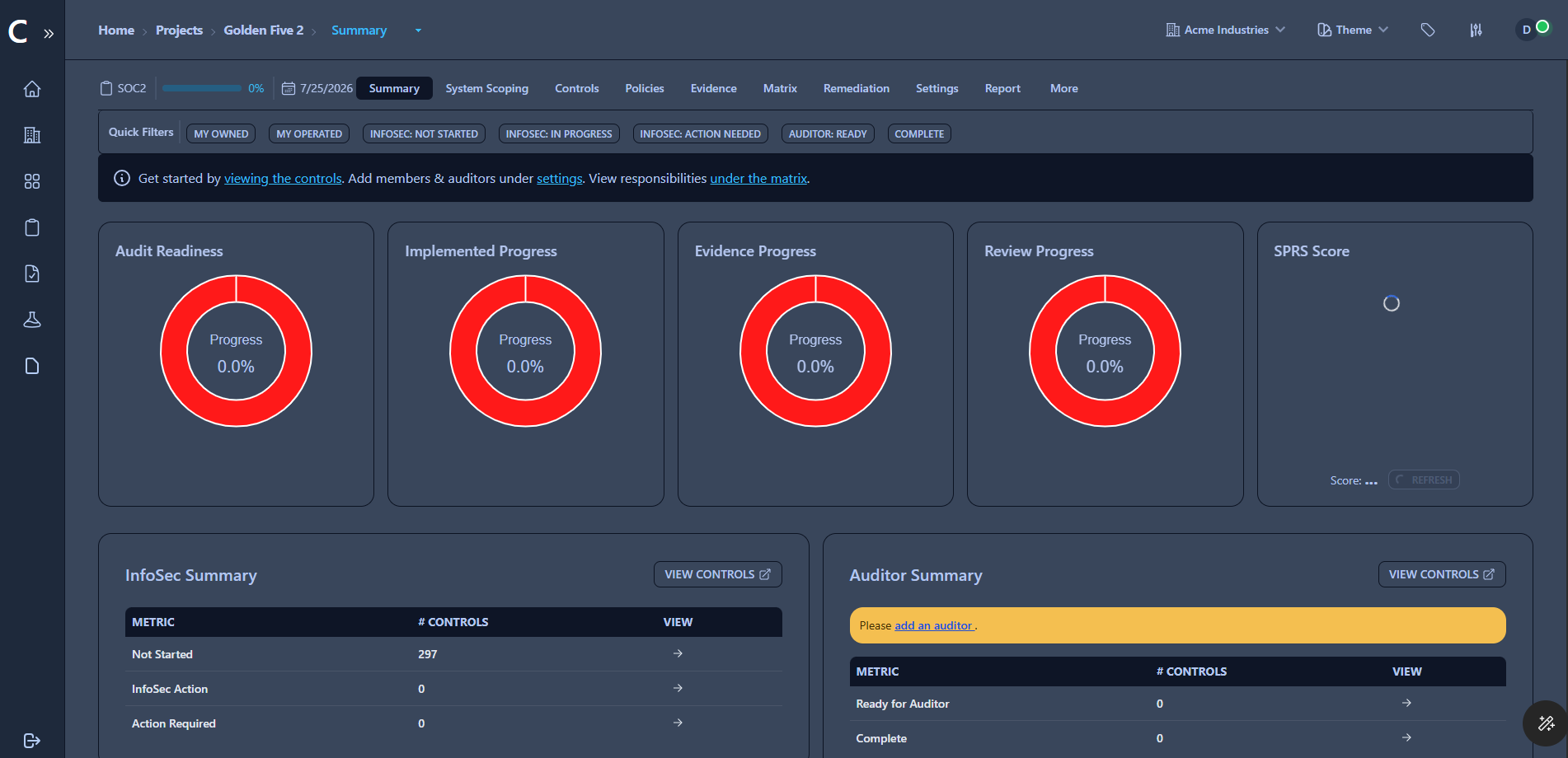
Task: Click the app logo in the sidebar
Action: click(x=18, y=31)
